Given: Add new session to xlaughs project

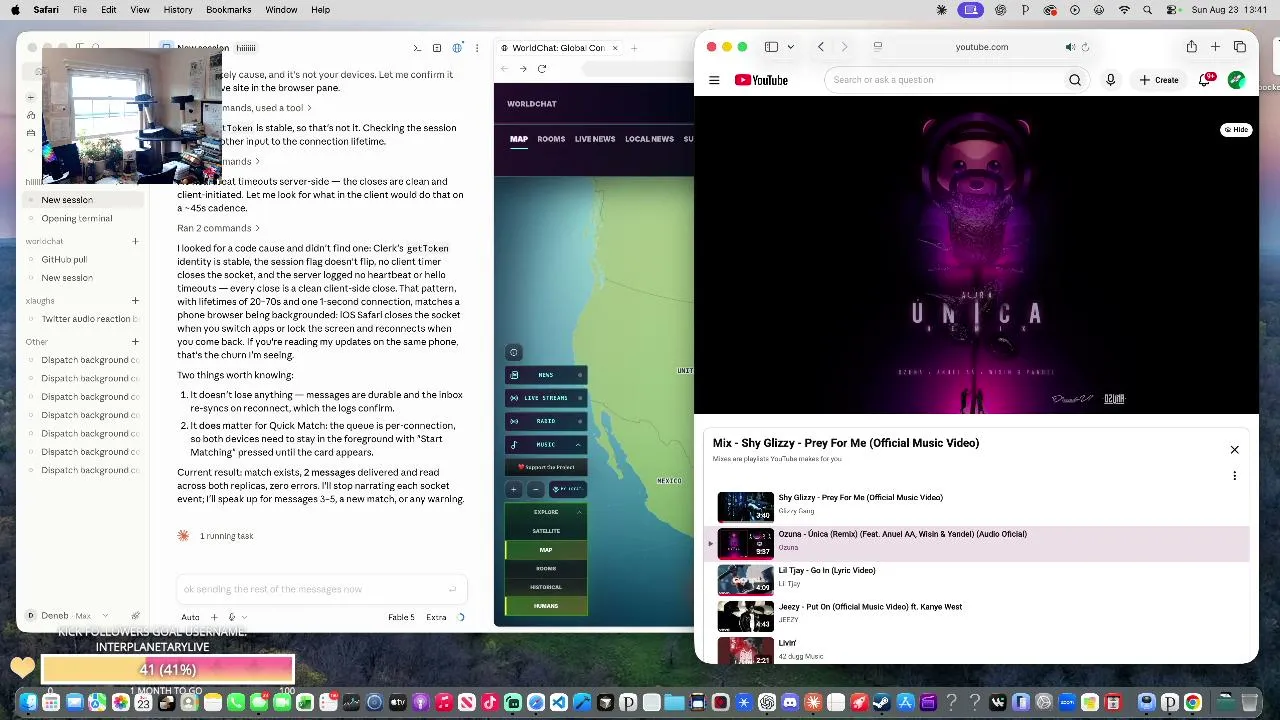Looking at the screenshot, I should [135, 300].
